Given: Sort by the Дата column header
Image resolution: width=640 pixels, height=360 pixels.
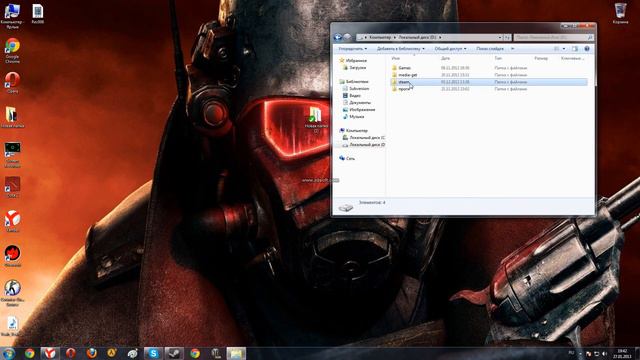Looking at the screenshot, I should (x=445, y=58).
